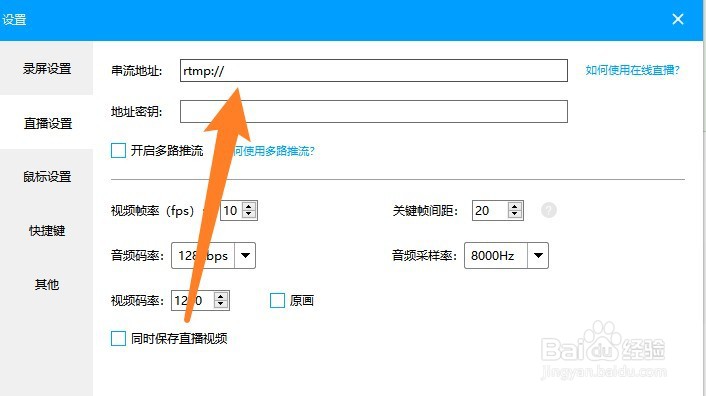Click the rtmp:// stream address field
This screenshot has width=706, height=396.
point(374,71)
